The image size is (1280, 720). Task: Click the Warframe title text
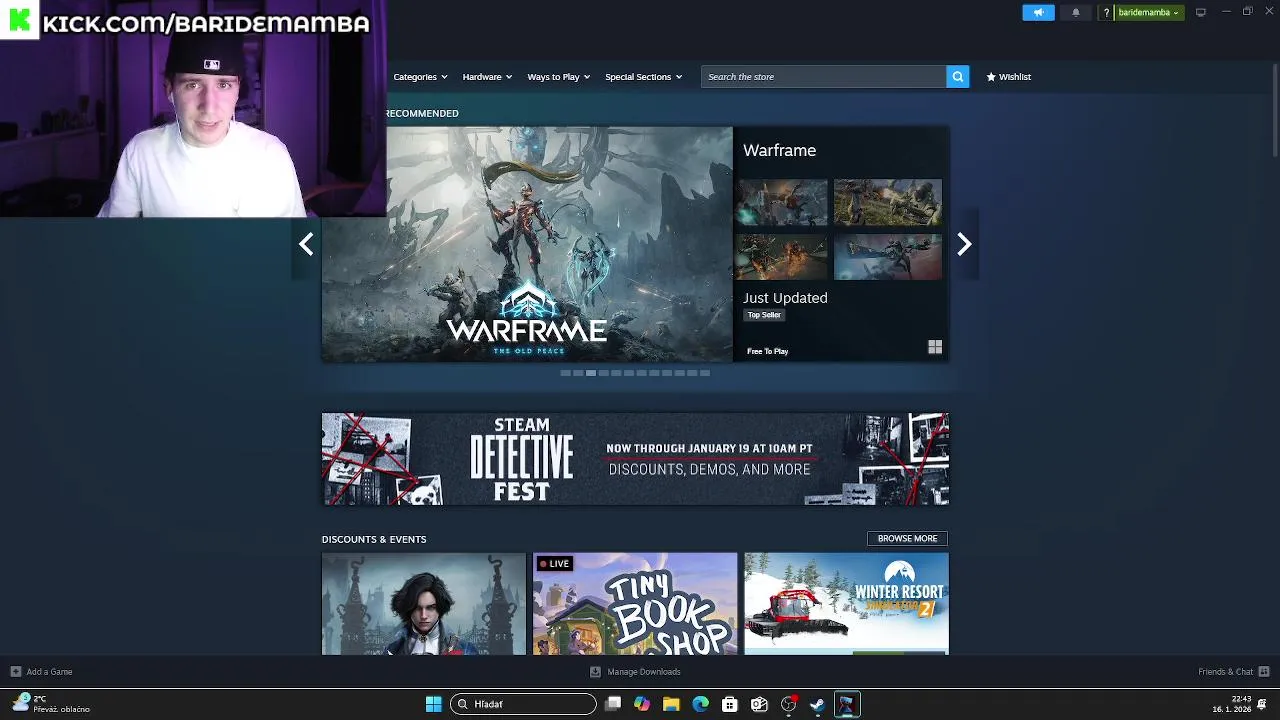(779, 150)
